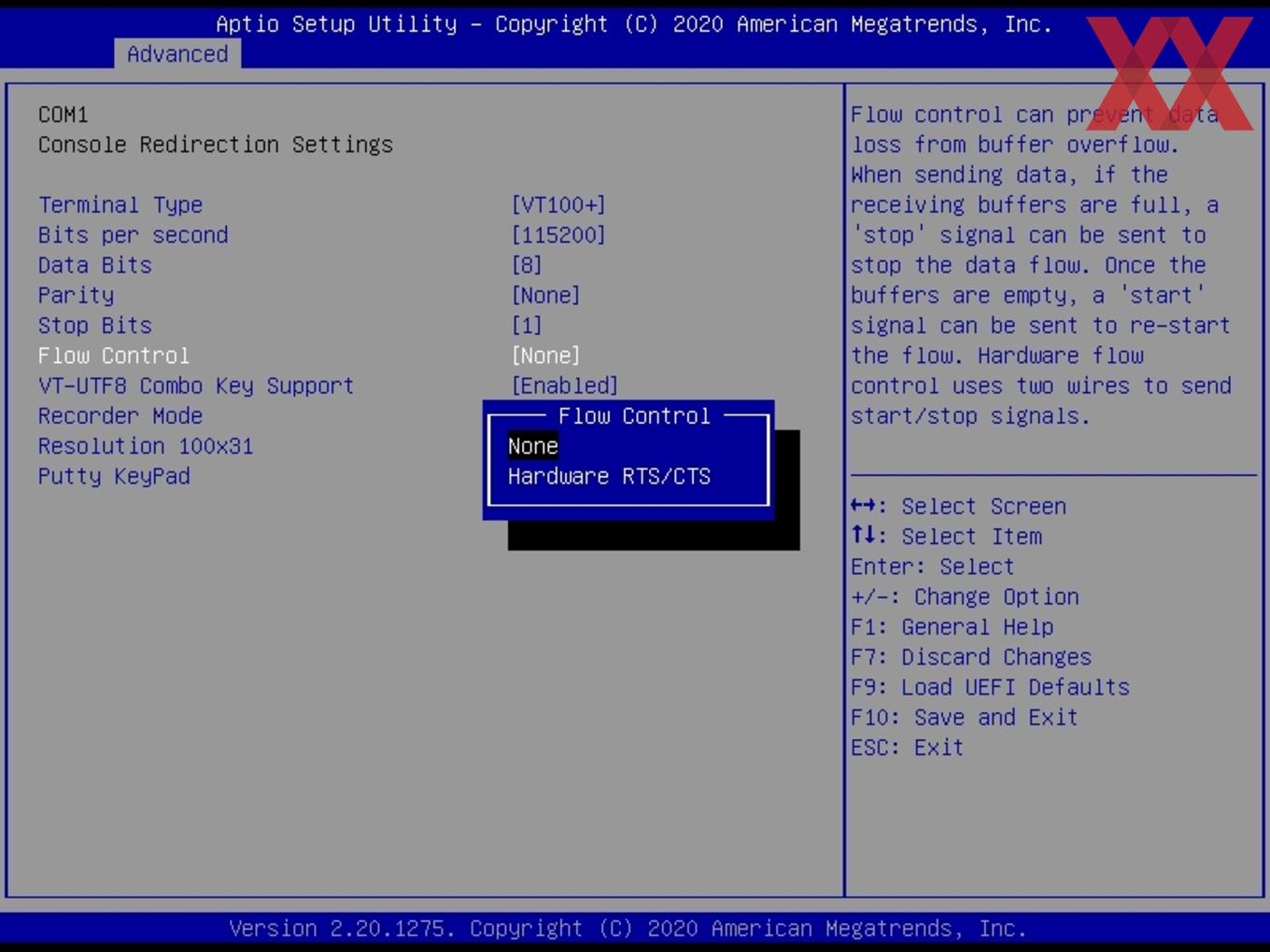Click the Console Redirection Settings heading
1270x952 pixels.
(216, 145)
